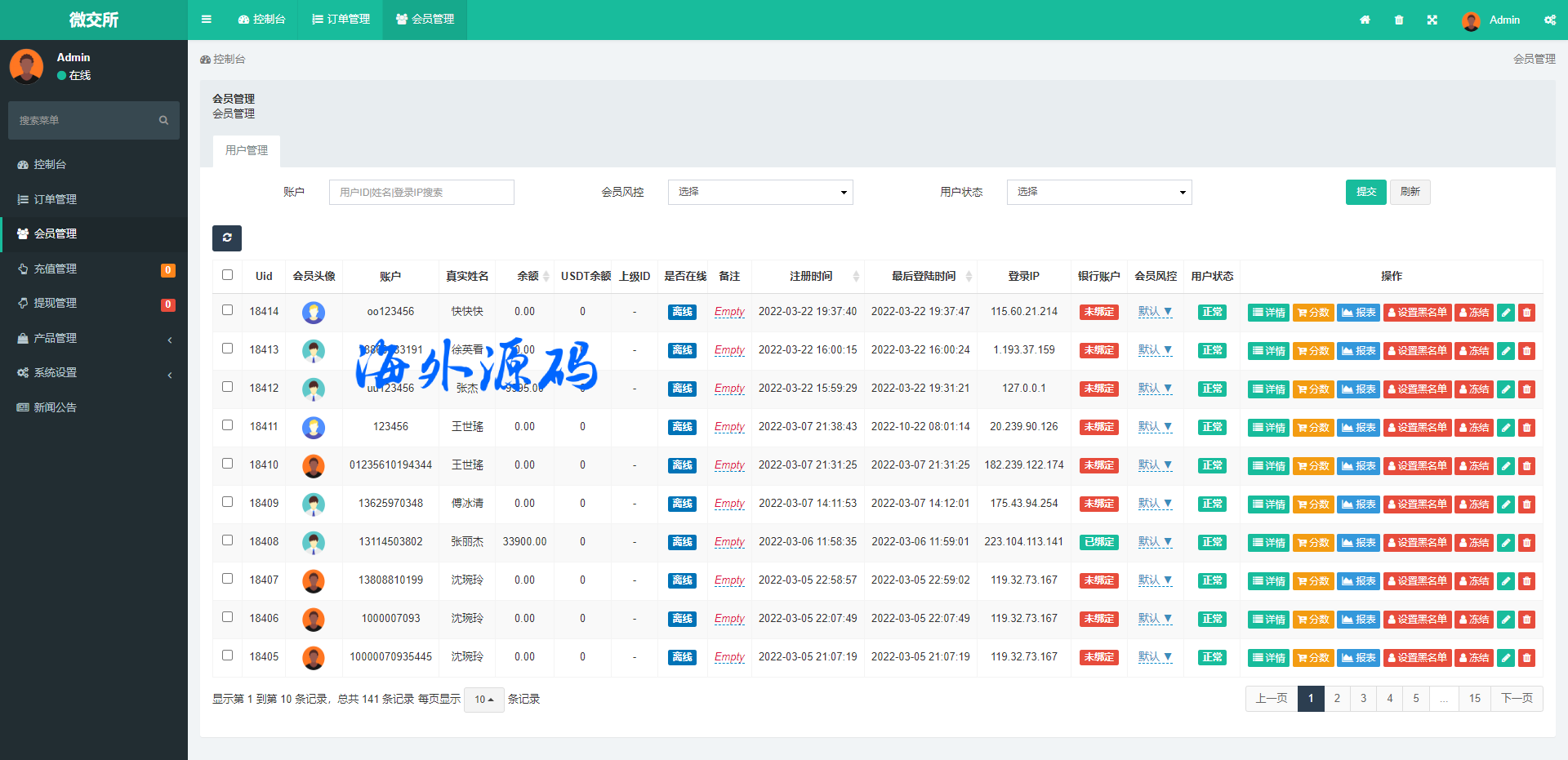Go to page 2 in pagination
1568x760 pixels.
(x=1337, y=699)
